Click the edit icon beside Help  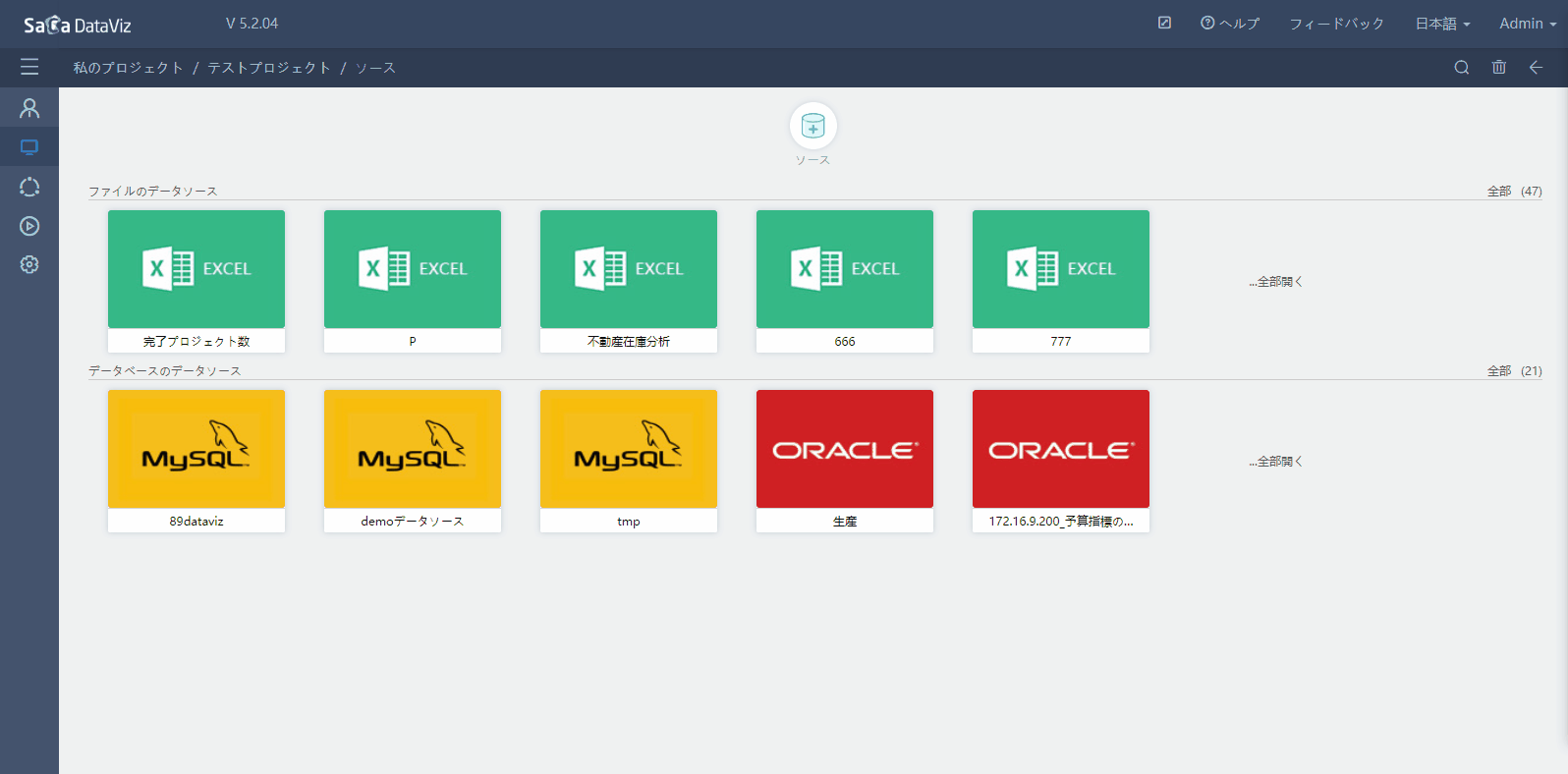coord(1164,23)
